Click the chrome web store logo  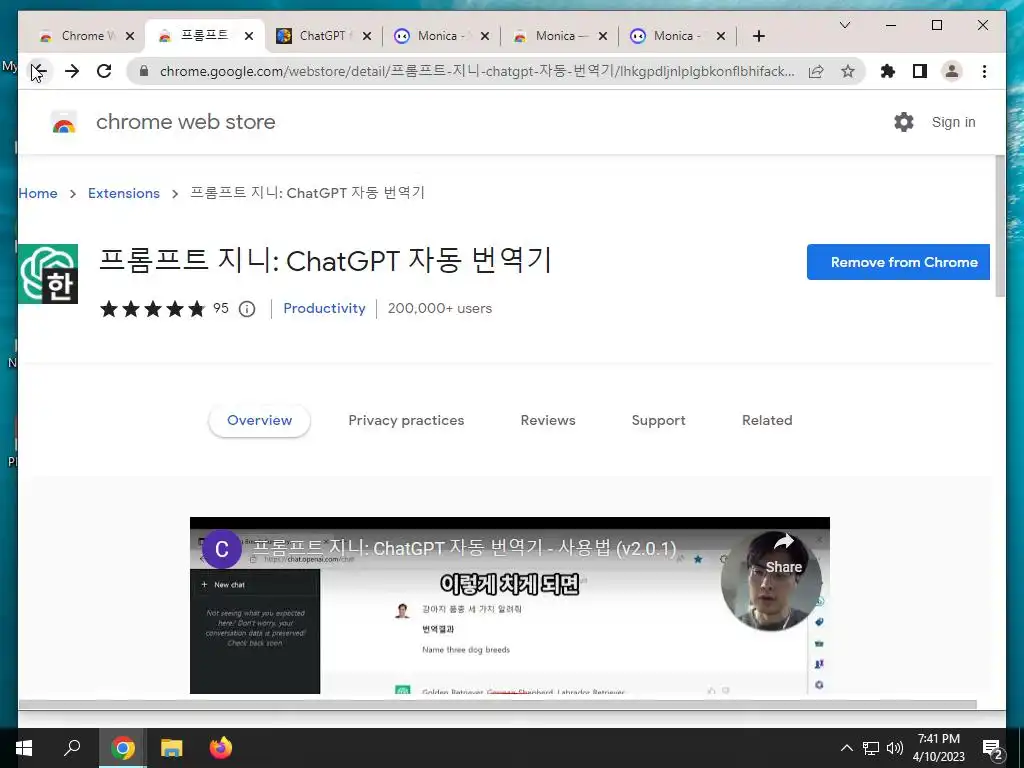(x=64, y=122)
